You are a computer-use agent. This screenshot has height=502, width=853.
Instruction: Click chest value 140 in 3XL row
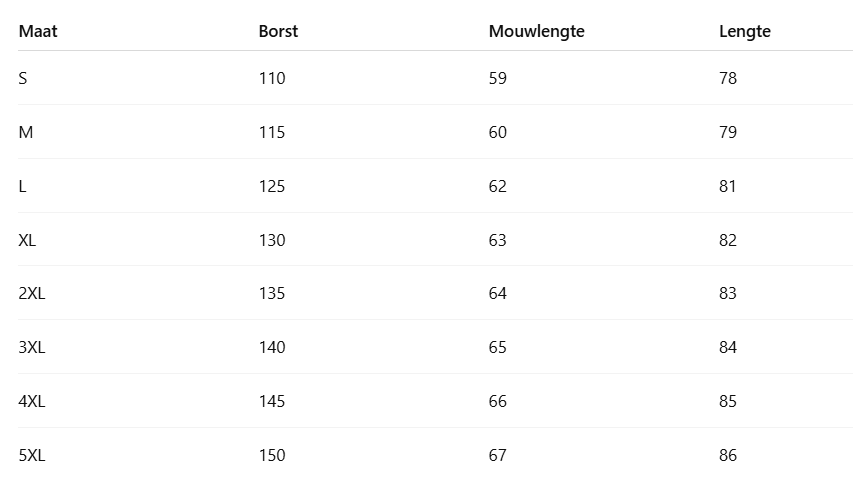point(272,347)
